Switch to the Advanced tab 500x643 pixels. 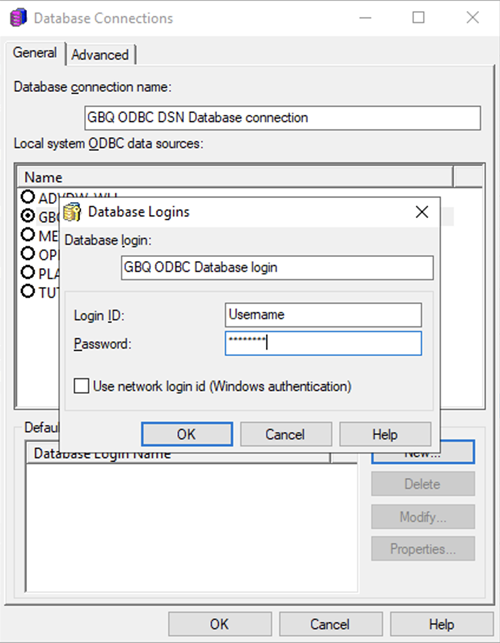click(x=100, y=55)
